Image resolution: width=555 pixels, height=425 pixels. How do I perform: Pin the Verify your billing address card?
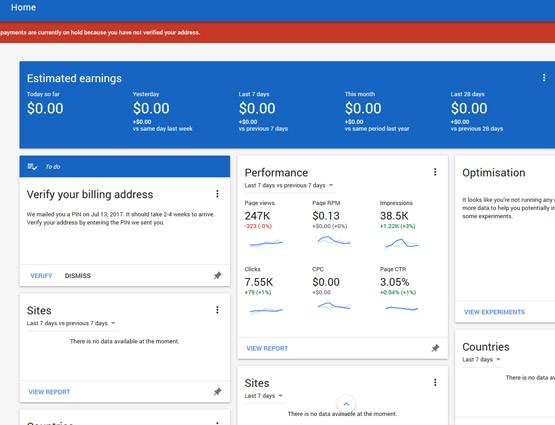218,275
